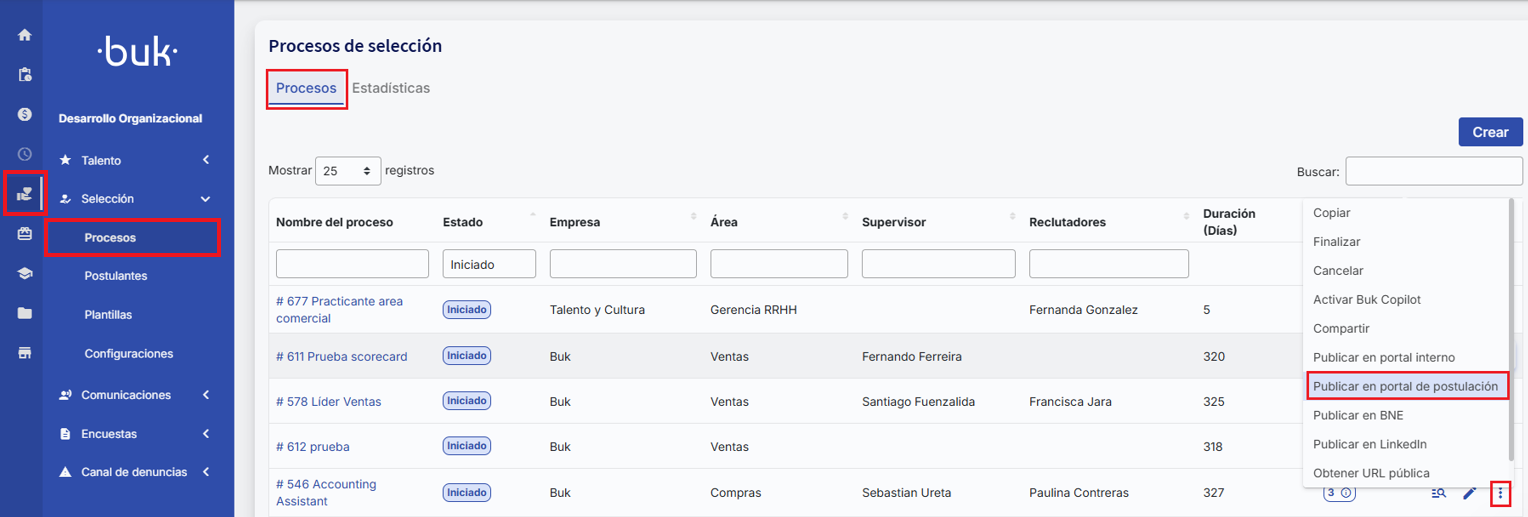Collapse the Selección sidebar section
1528x517 pixels.
click(135, 199)
